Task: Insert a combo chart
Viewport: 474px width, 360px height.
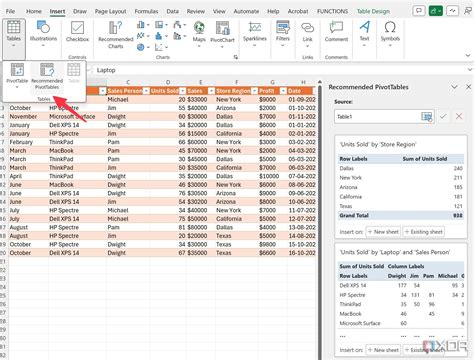Action: tap(179, 36)
